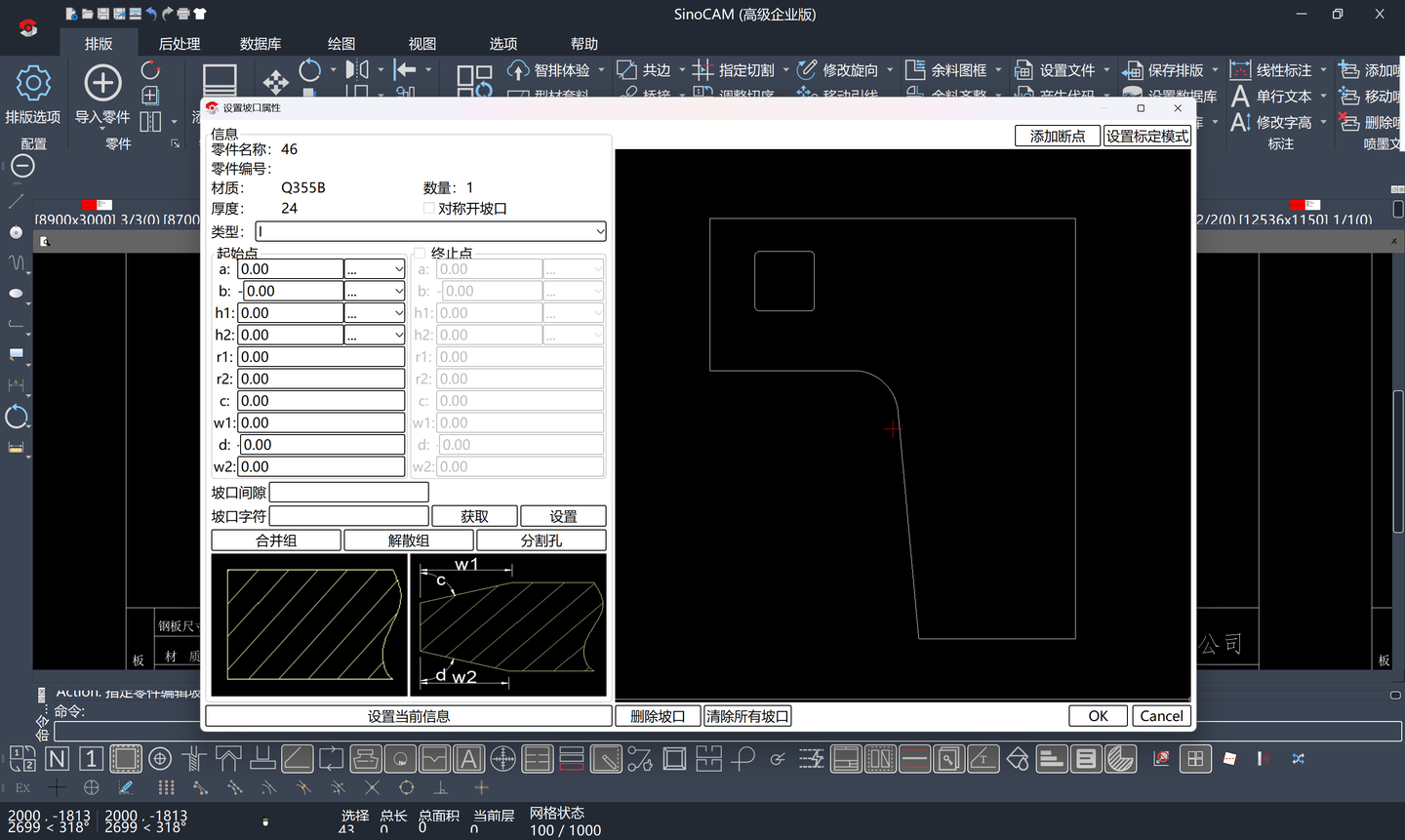The image size is (1405, 840).
Task: Click the 导入零件 plus icon
Action: pos(102,83)
